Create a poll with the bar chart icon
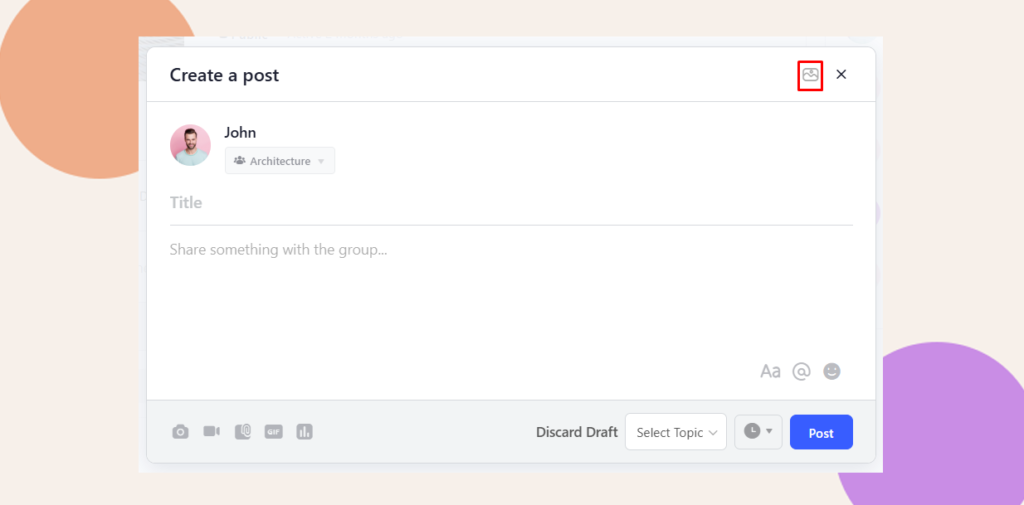The image size is (1024, 505). [304, 432]
